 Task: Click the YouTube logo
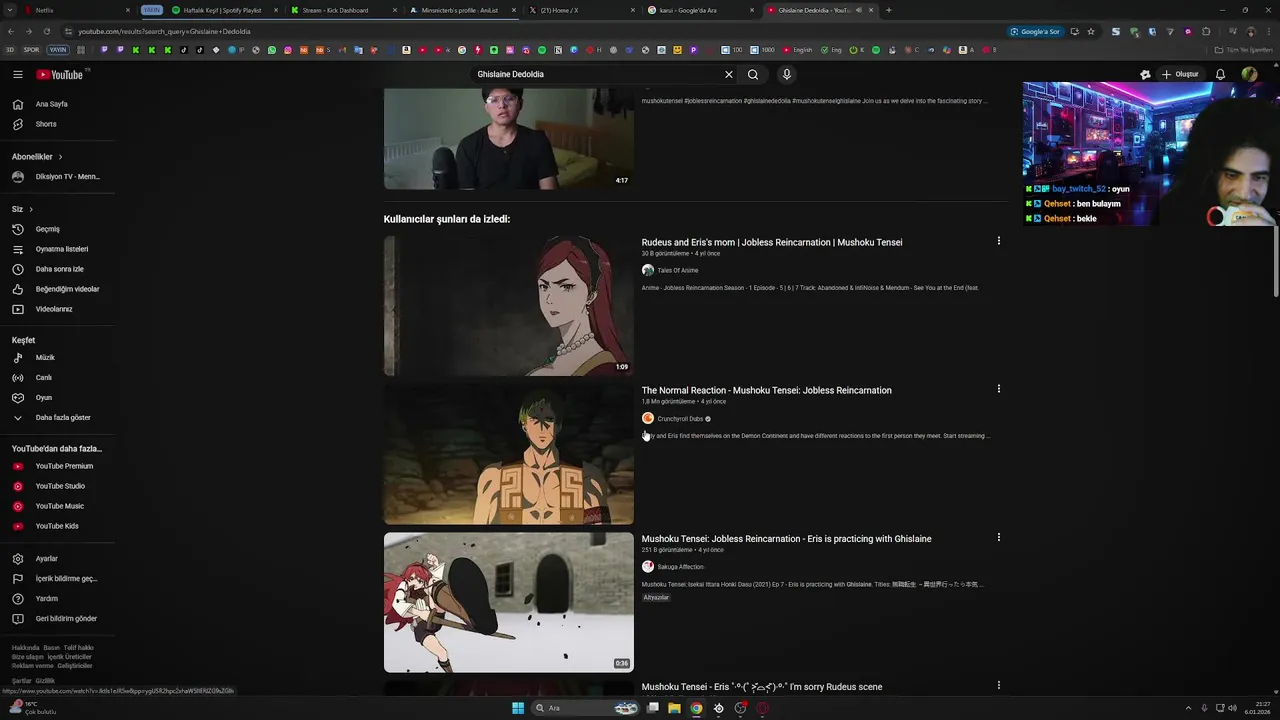coord(62,74)
